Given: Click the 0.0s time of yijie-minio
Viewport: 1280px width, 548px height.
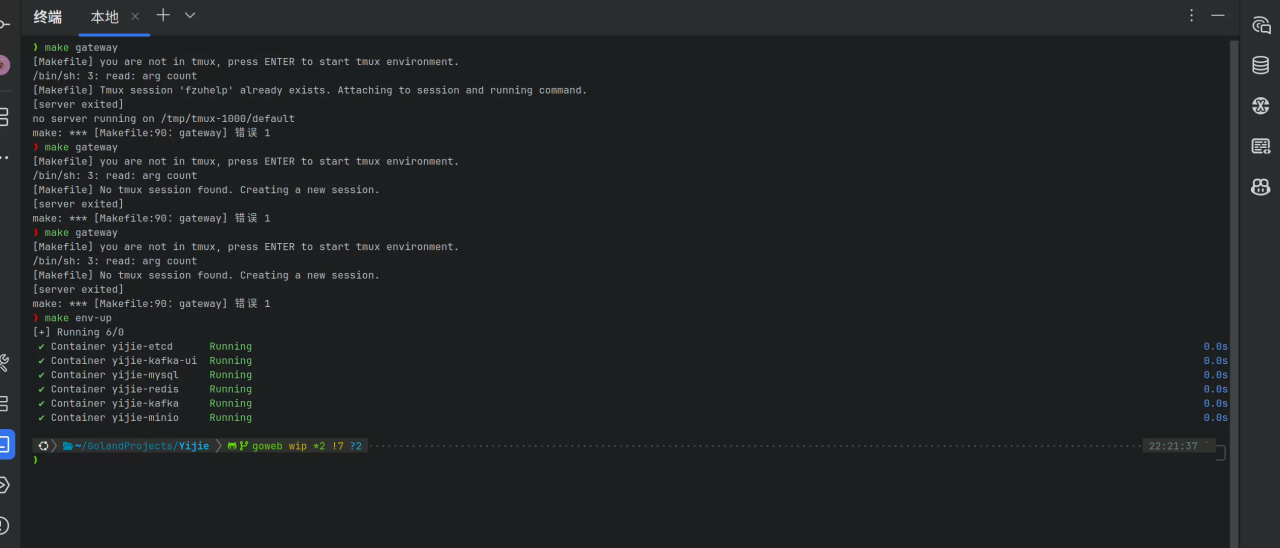Looking at the screenshot, I should coord(1215,418).
